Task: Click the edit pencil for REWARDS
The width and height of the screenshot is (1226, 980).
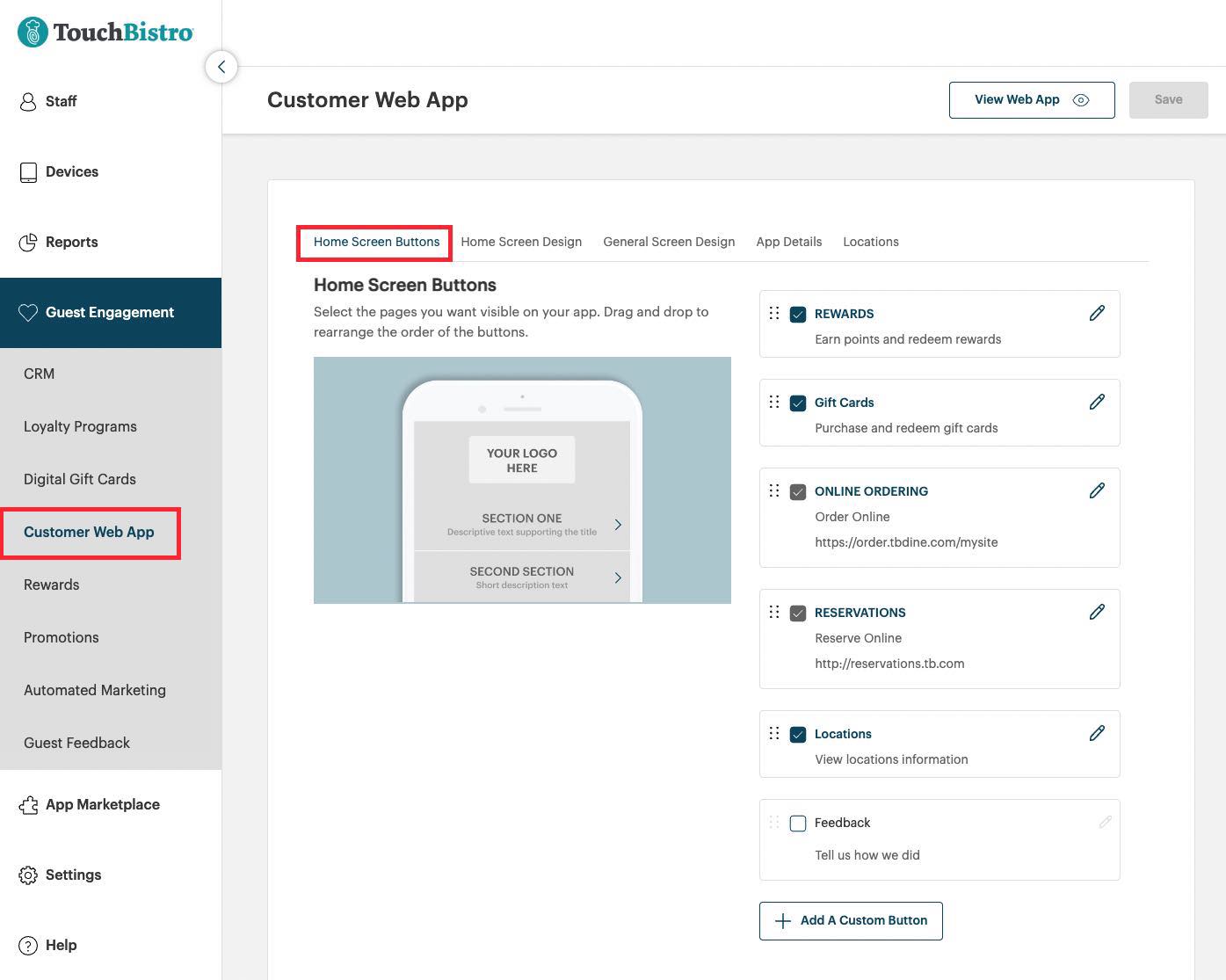Action: pos(1097,312)
